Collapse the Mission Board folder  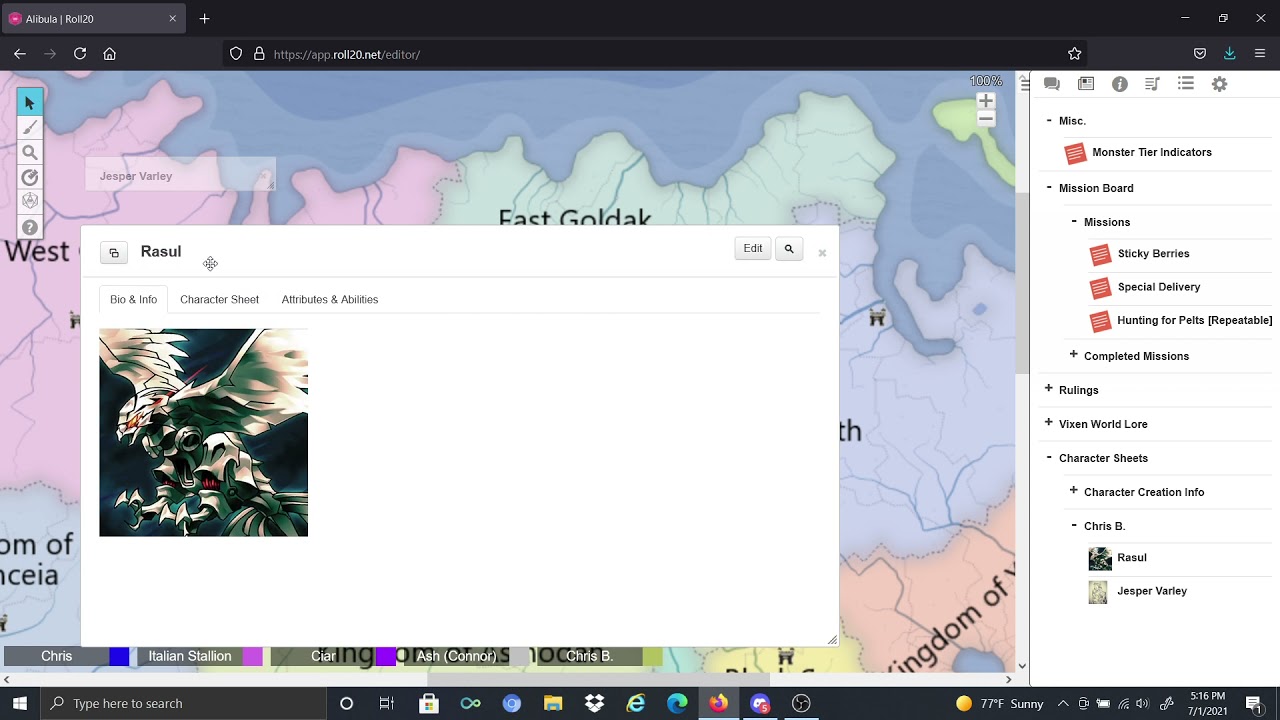[1049, 187]
